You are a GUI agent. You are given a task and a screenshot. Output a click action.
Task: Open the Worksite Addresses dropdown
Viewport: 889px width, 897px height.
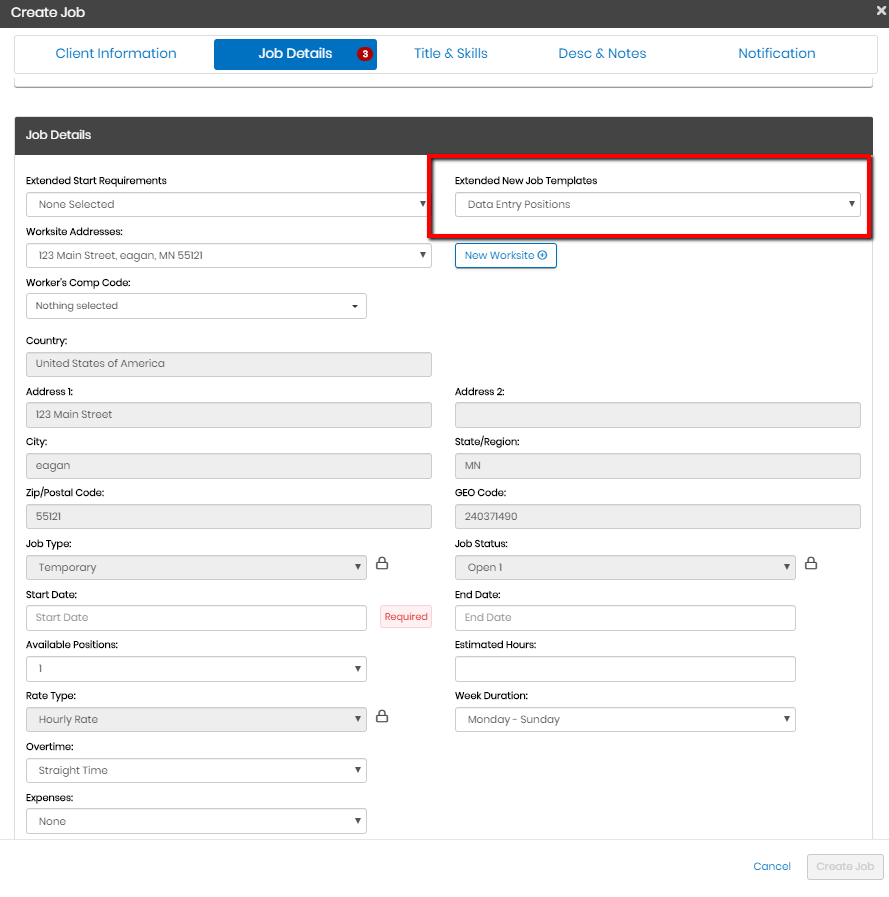coord(228,256)
